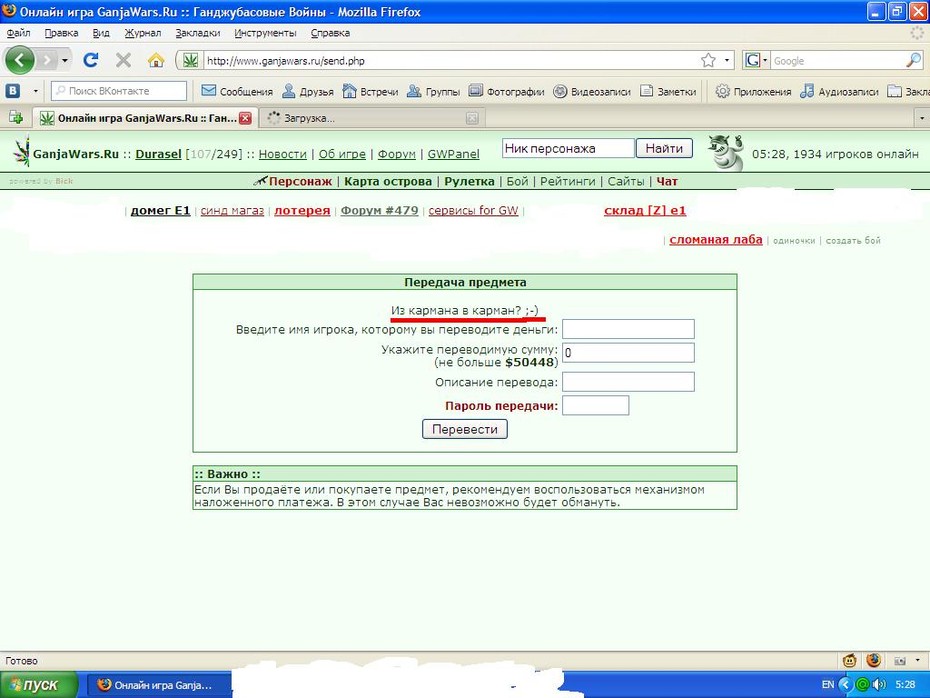The width and height of the screenshot is (930, 698).
Task: Open VKontakte toolbar B icon
Action: pyautogui.click(x=13, y=91)
